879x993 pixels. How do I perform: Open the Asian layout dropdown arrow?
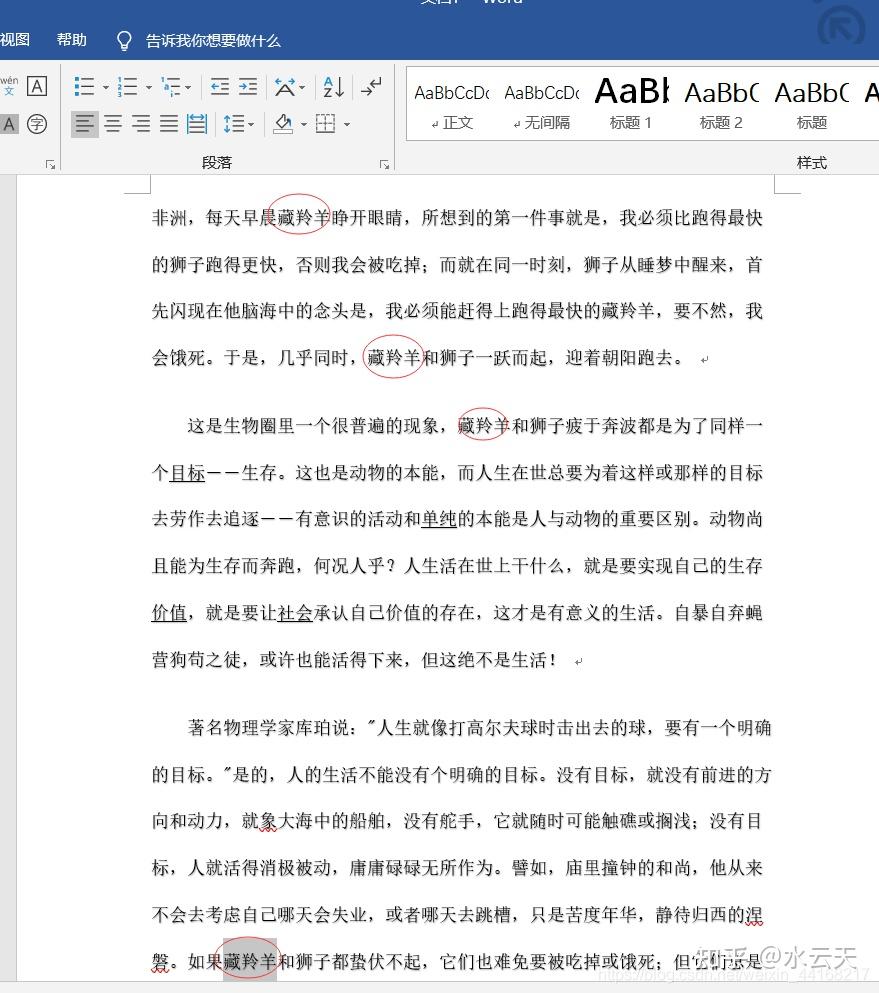[302, 87]
